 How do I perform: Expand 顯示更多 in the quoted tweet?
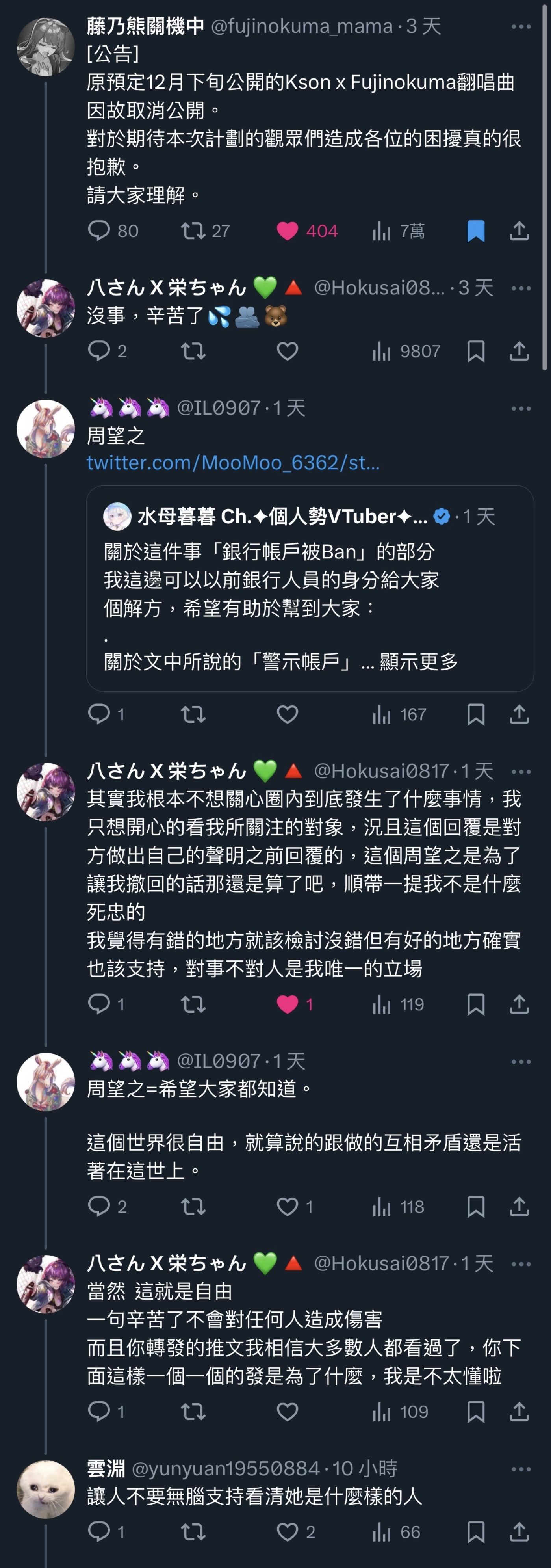pyautogui.click(x=418, y=661)
